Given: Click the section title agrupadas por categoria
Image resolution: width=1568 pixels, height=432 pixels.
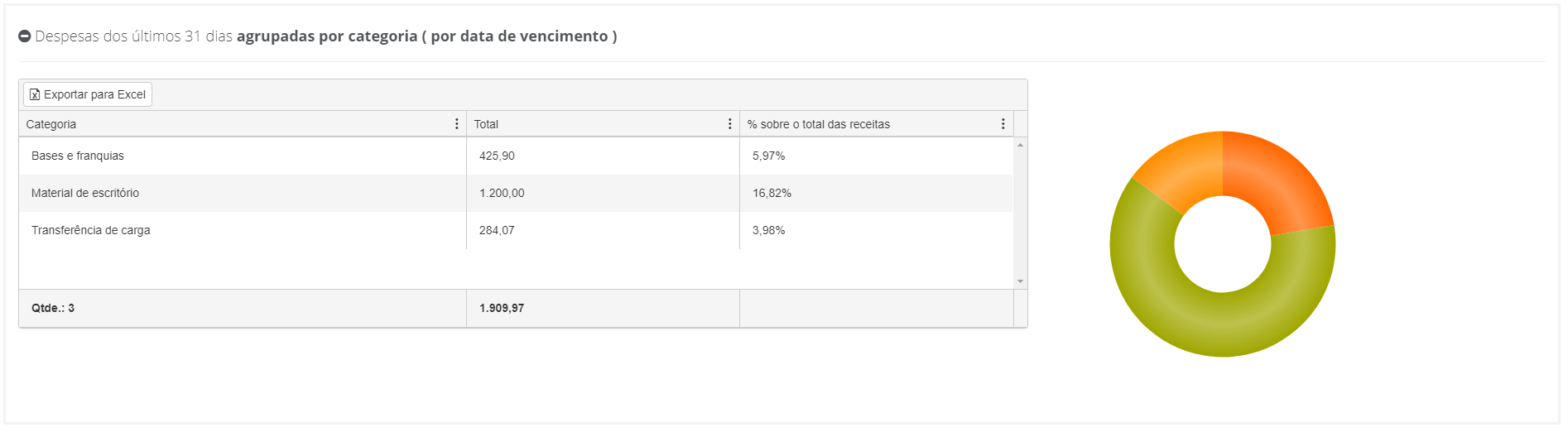Looking at the screenshot, I should click(327, 36).
